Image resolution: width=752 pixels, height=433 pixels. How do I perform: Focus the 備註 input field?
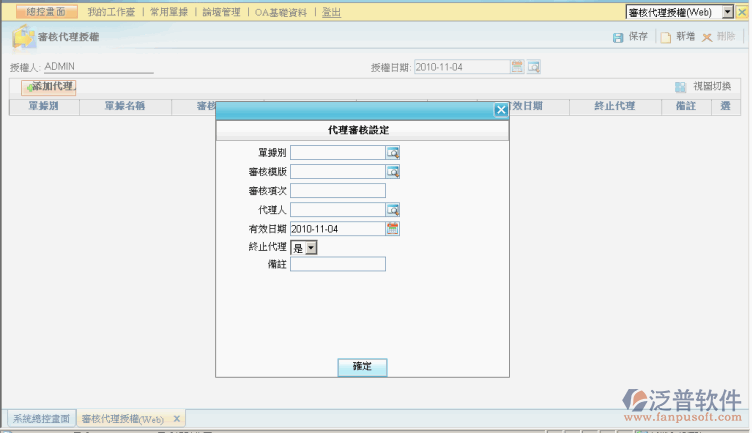pyautogui.click(x=338, y=264)
